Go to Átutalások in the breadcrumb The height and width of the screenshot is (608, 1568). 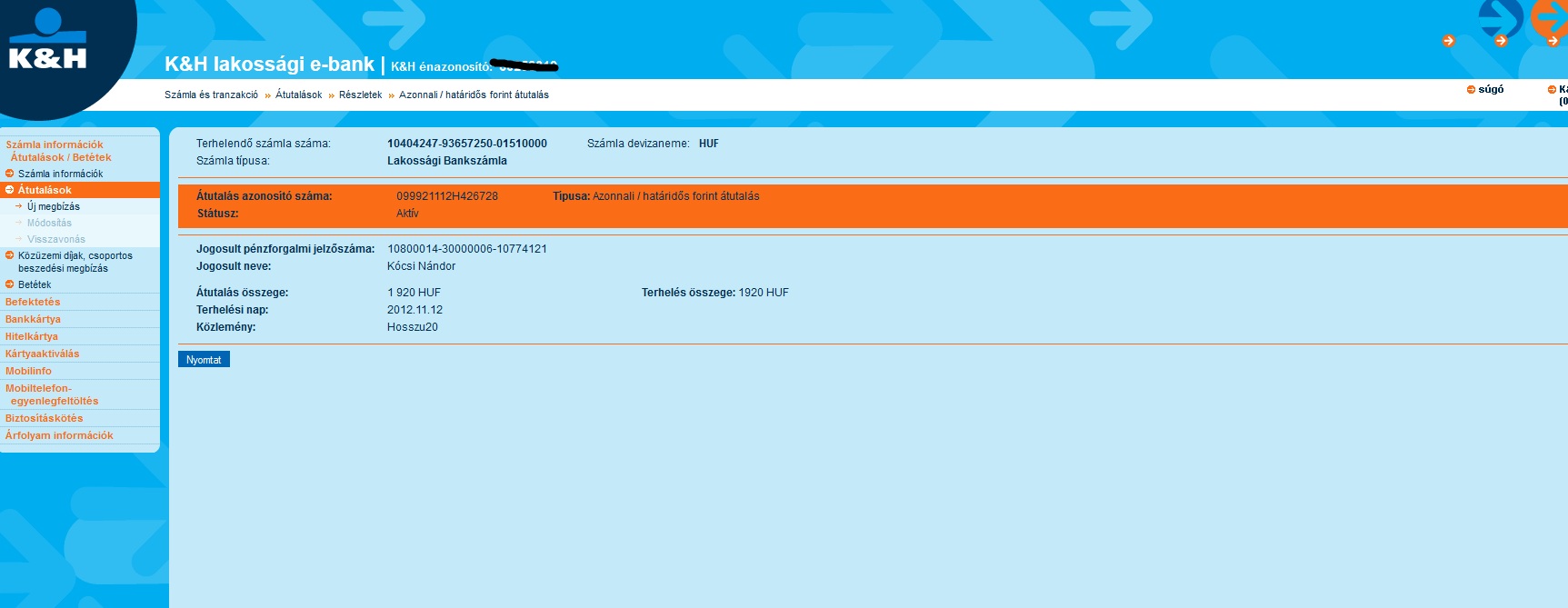coord(298,95)
